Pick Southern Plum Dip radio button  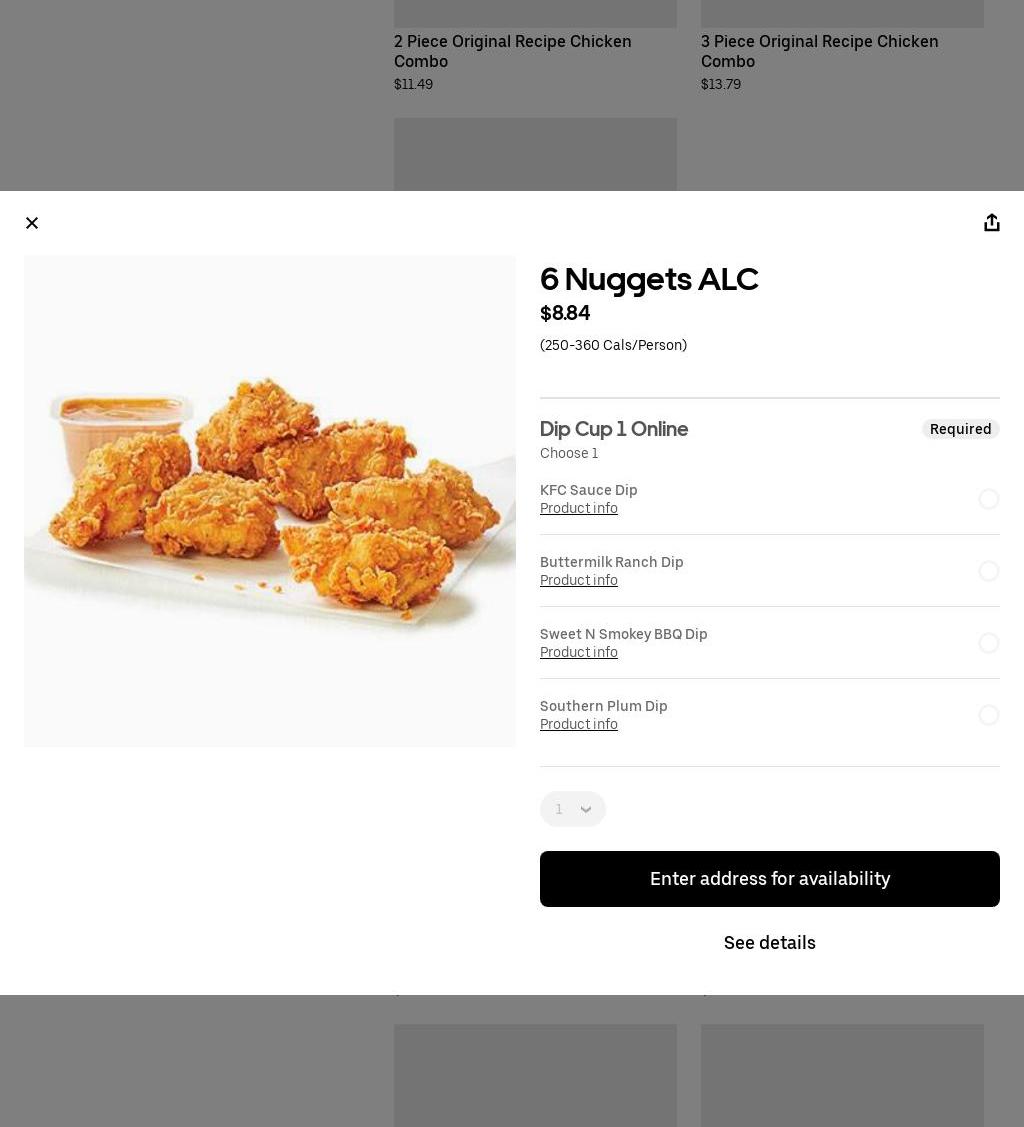pos(989,714)
